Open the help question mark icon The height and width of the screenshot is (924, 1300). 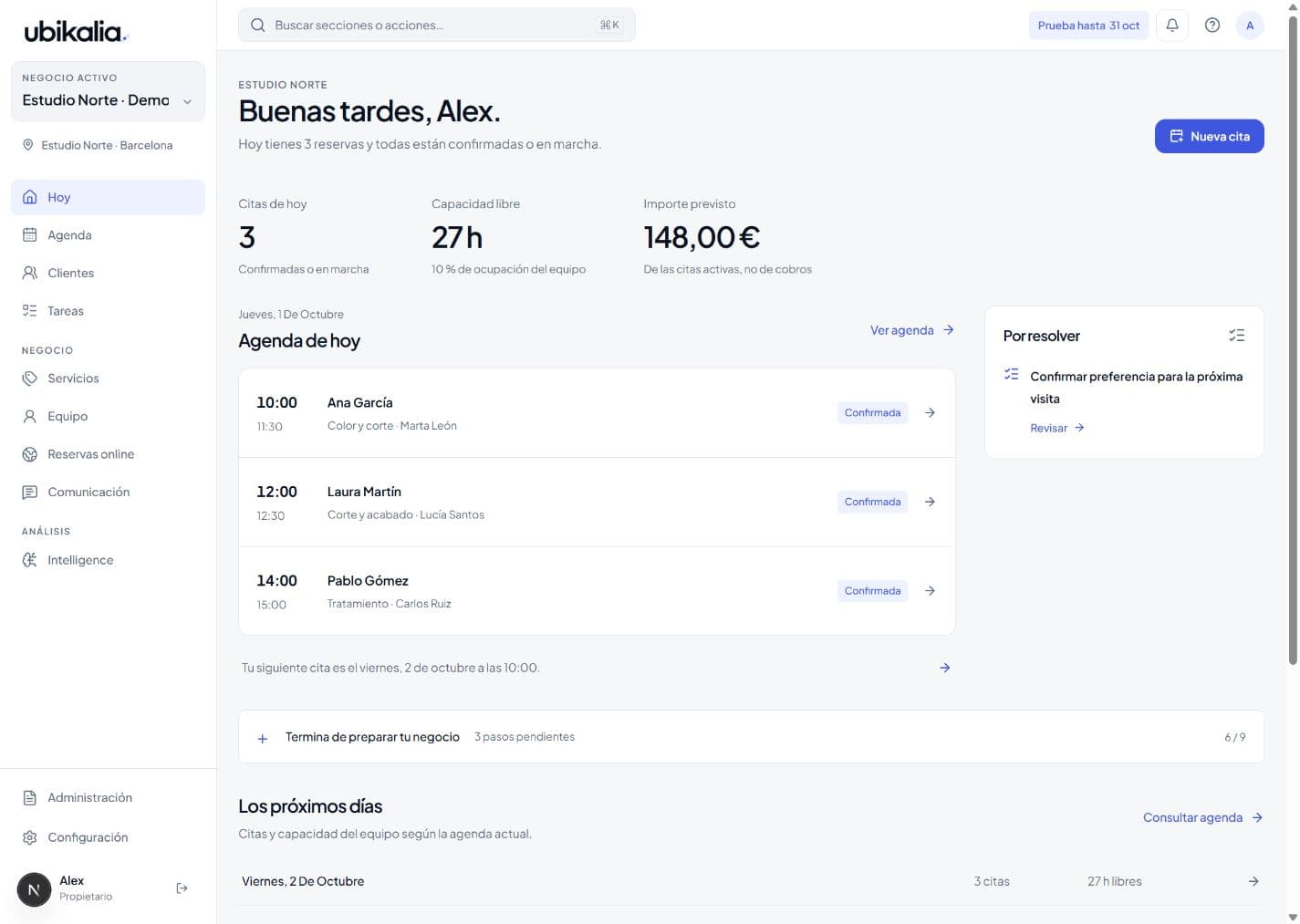tap(1212, 26)
